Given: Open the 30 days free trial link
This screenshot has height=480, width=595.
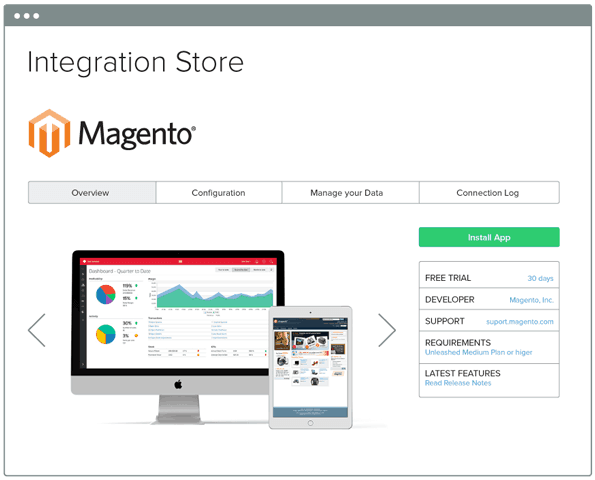Looking at the screenshot, I should (540, 278).
